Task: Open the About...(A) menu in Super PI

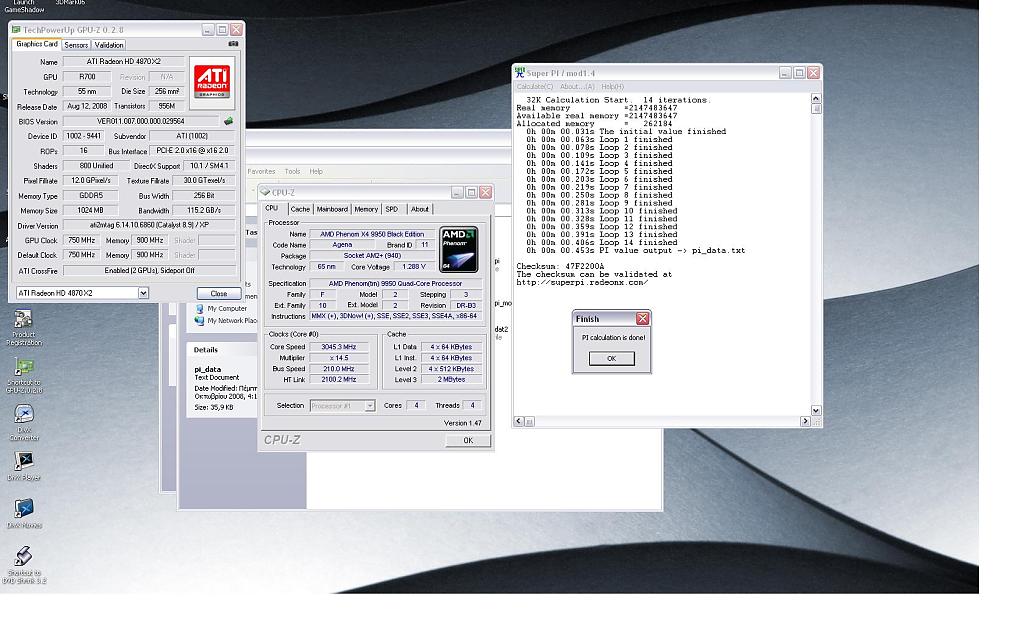Action: pyautogui.click(x=577, y=86)
